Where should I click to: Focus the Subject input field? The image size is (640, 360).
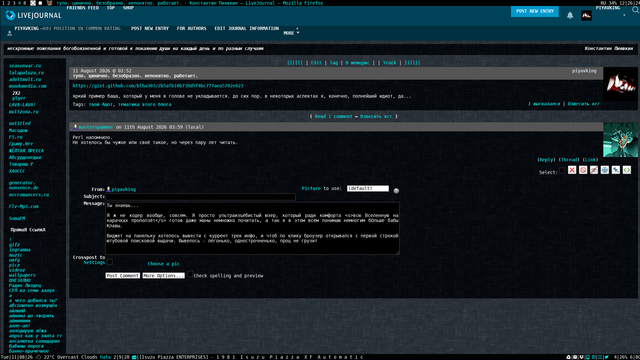tap(200, 197)
